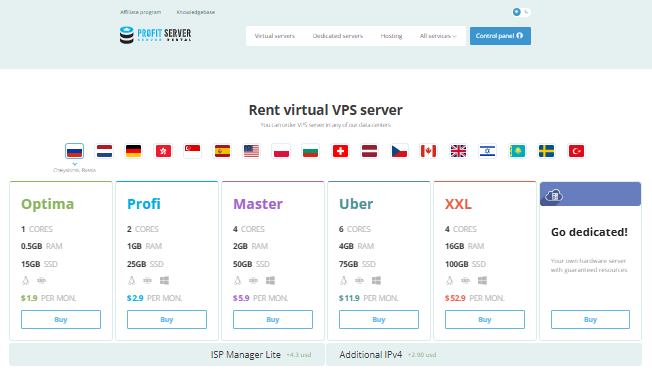Click the Chelyabinsk, Russia location label
Viewport: 652px width, 373px height.
(74, 170)
